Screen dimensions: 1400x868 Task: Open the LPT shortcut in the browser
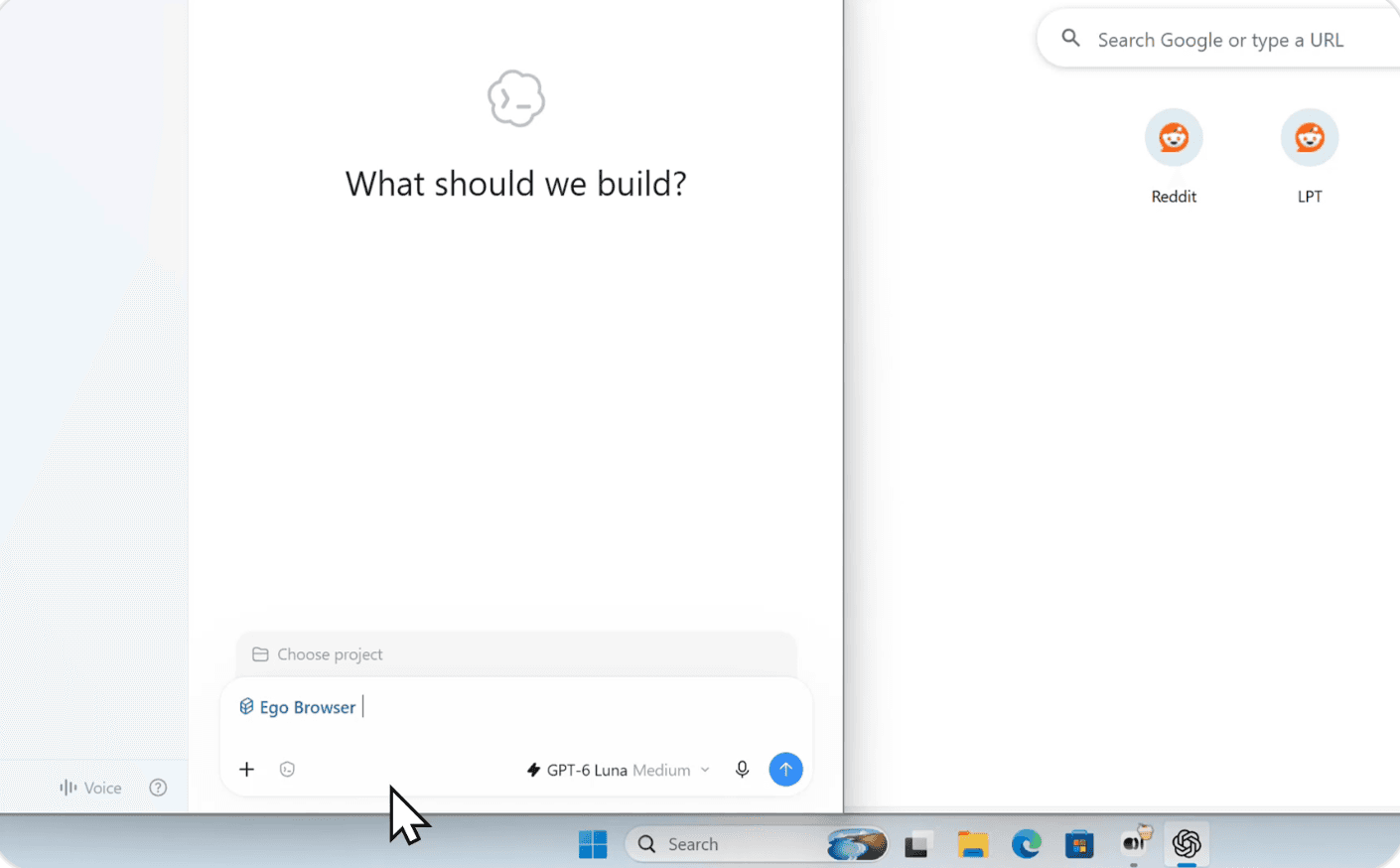[x=1310, y=157]
